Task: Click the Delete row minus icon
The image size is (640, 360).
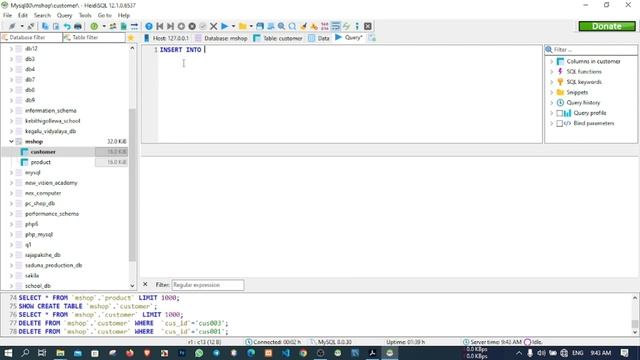Action: (192, 26)
